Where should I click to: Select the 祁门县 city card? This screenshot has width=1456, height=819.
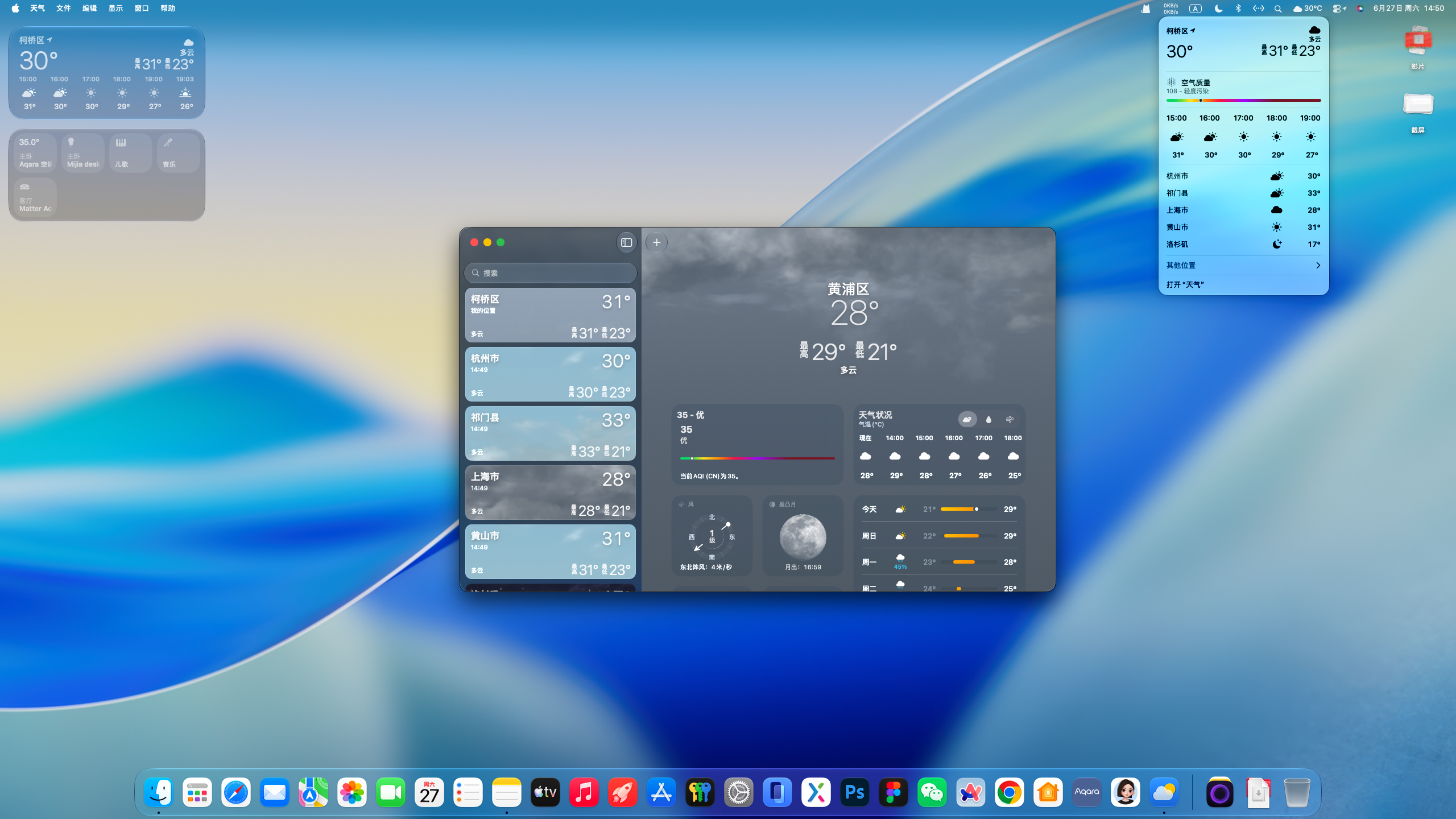(x=550, y=433)
